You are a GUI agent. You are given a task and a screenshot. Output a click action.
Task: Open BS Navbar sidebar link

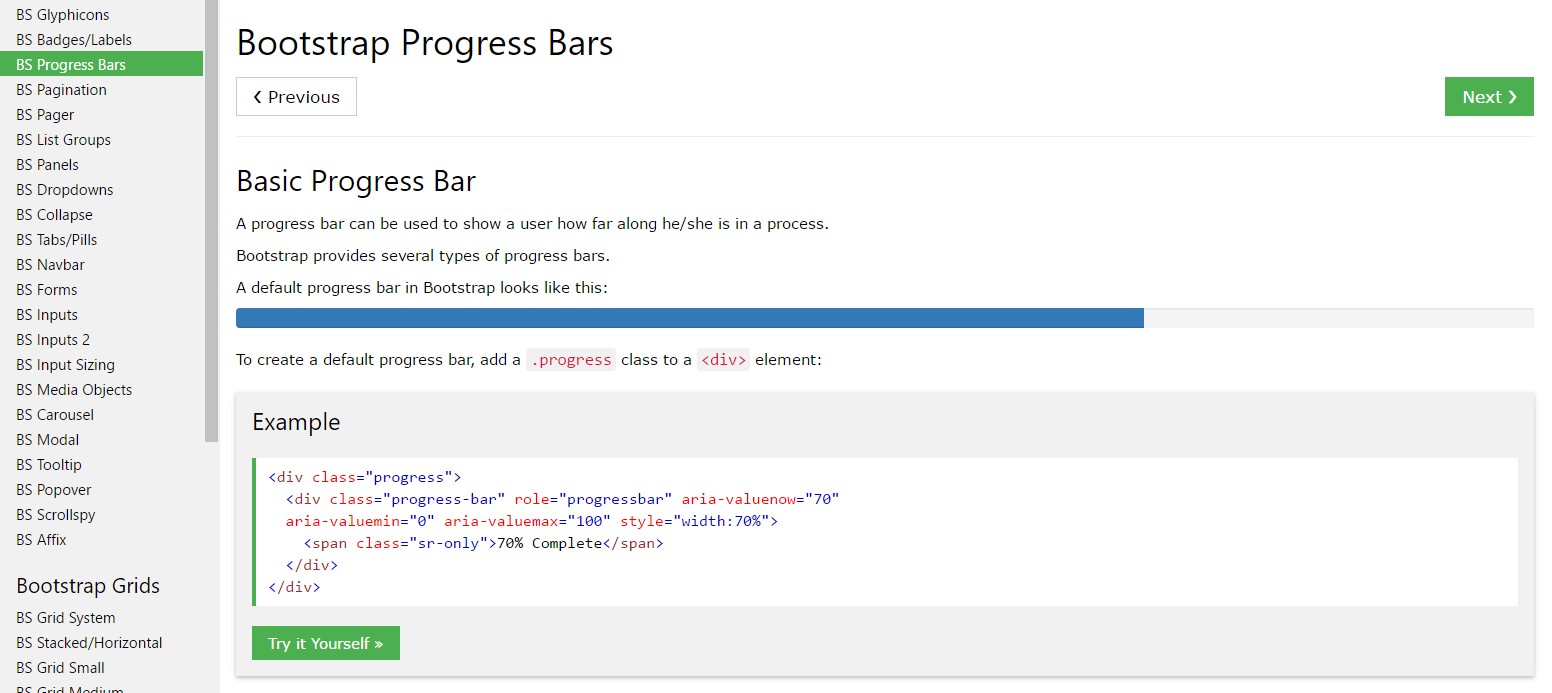[x=50, y=265]
